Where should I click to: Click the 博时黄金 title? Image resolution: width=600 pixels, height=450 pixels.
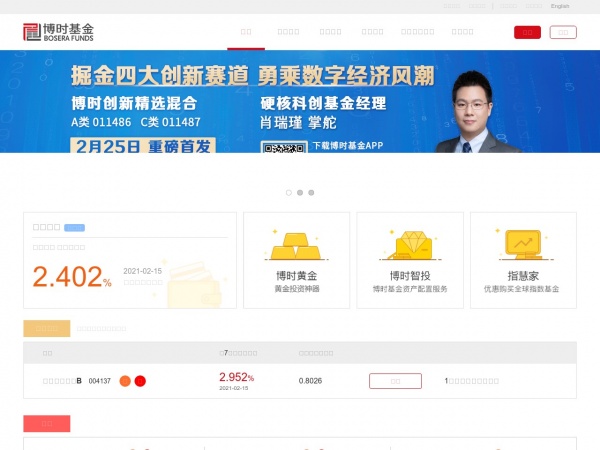coord(297,276)
